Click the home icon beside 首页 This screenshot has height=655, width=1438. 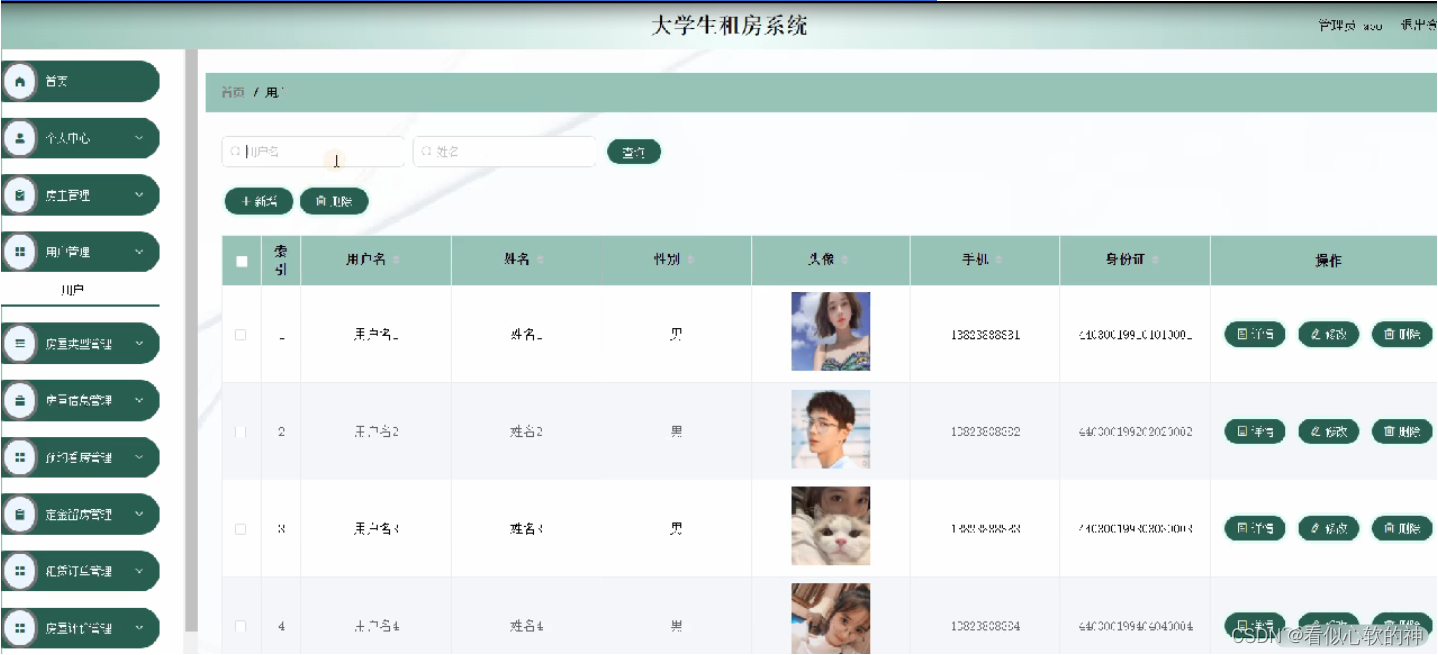(x=20, y=81)
